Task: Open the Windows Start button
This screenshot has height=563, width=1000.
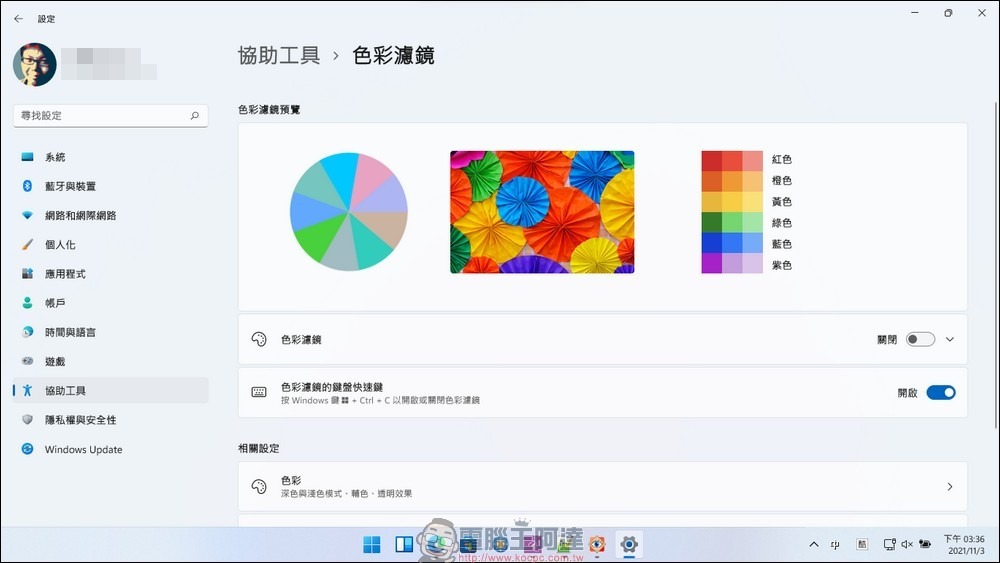Action: (372, 545)
